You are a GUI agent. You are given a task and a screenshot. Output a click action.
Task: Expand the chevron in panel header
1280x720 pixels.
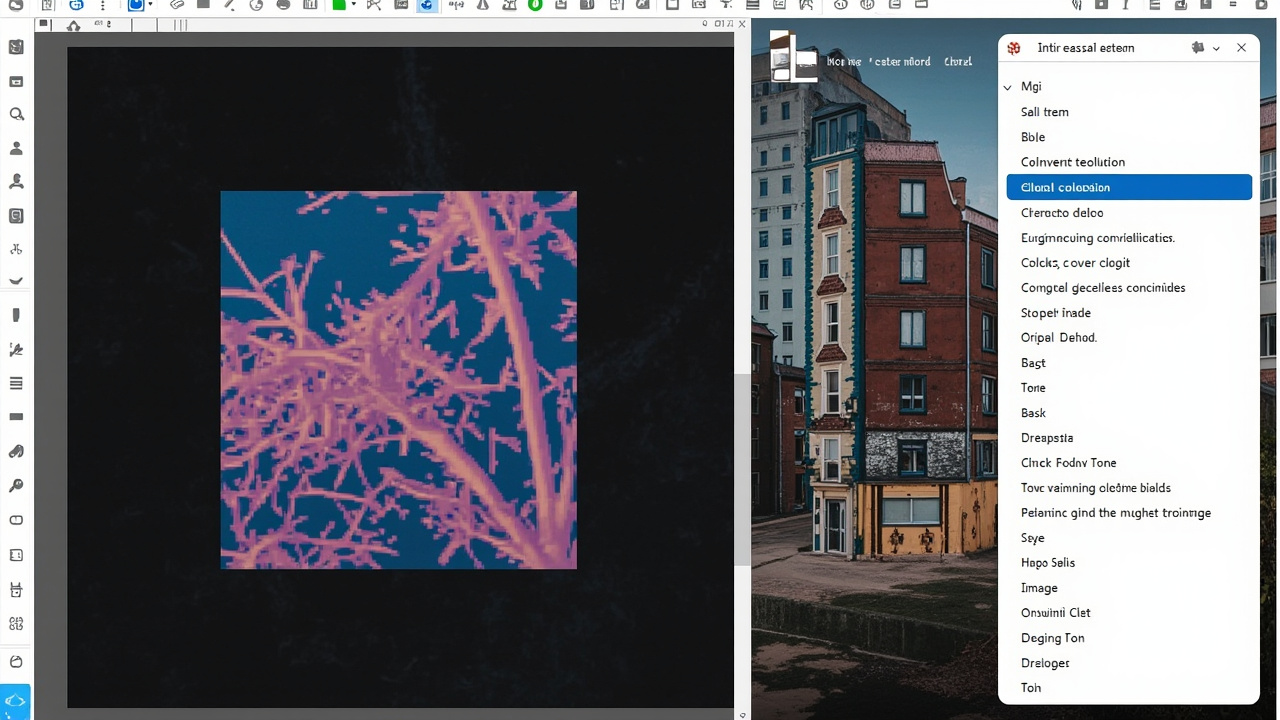pyautogui.click(x=1216, y=48)
